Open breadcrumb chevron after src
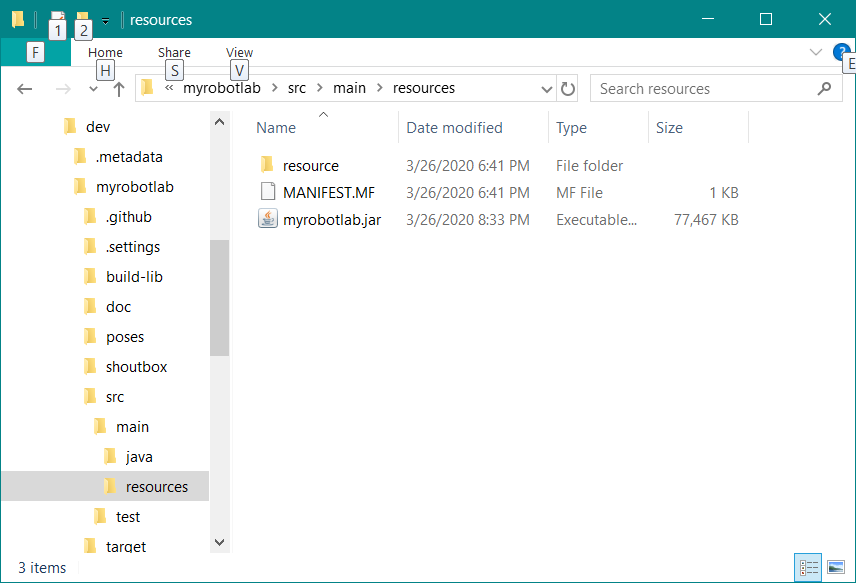Image resolution: width=856 pixels, height=583 pixels. click(x=320, y=88)
